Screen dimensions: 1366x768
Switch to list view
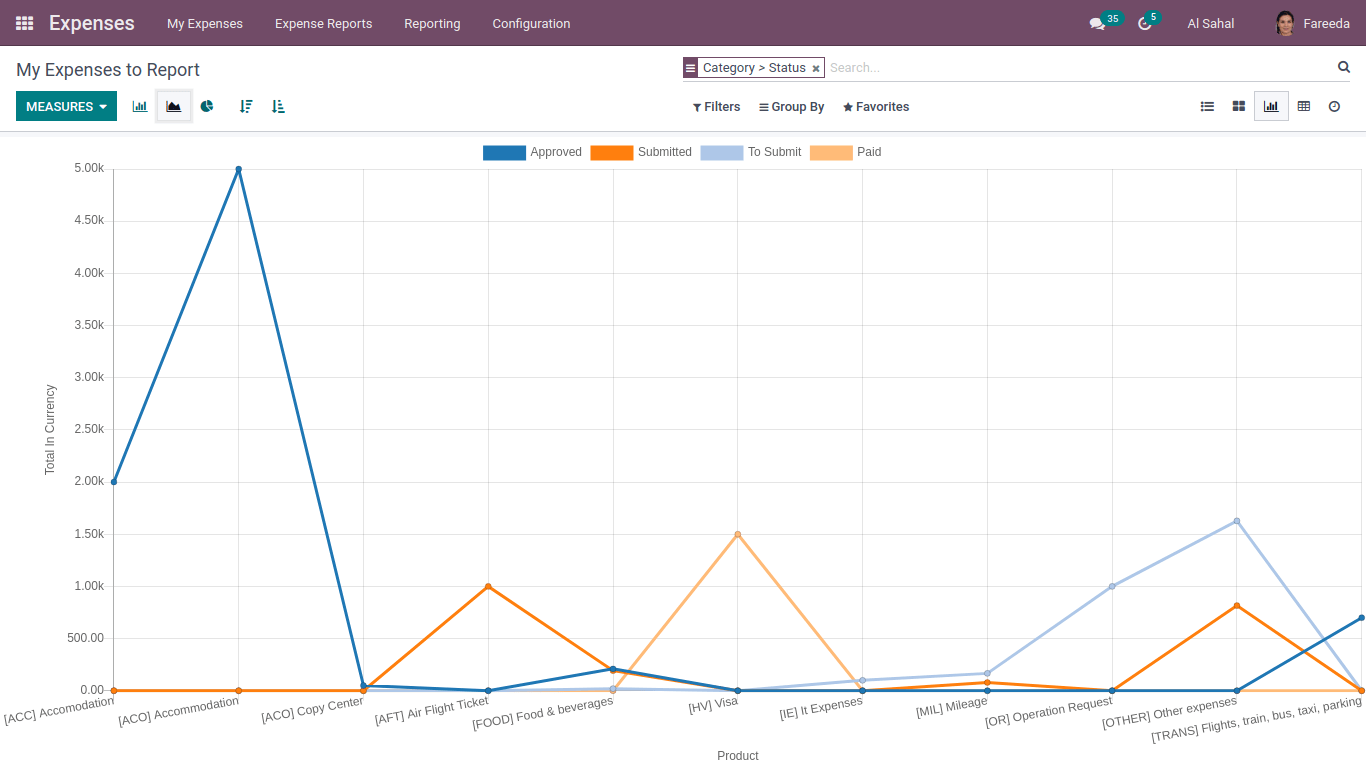[1207, 106]
